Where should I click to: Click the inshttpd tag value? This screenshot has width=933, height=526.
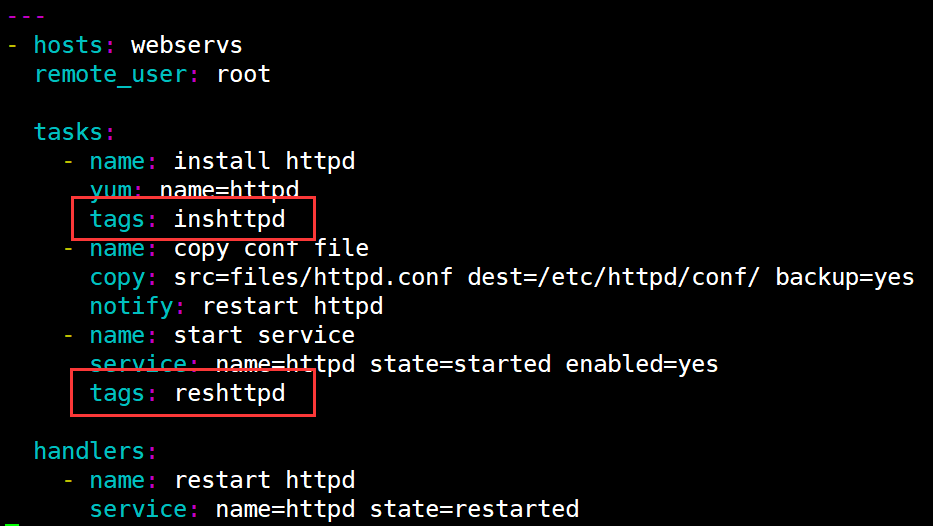(x=230, y=219)
